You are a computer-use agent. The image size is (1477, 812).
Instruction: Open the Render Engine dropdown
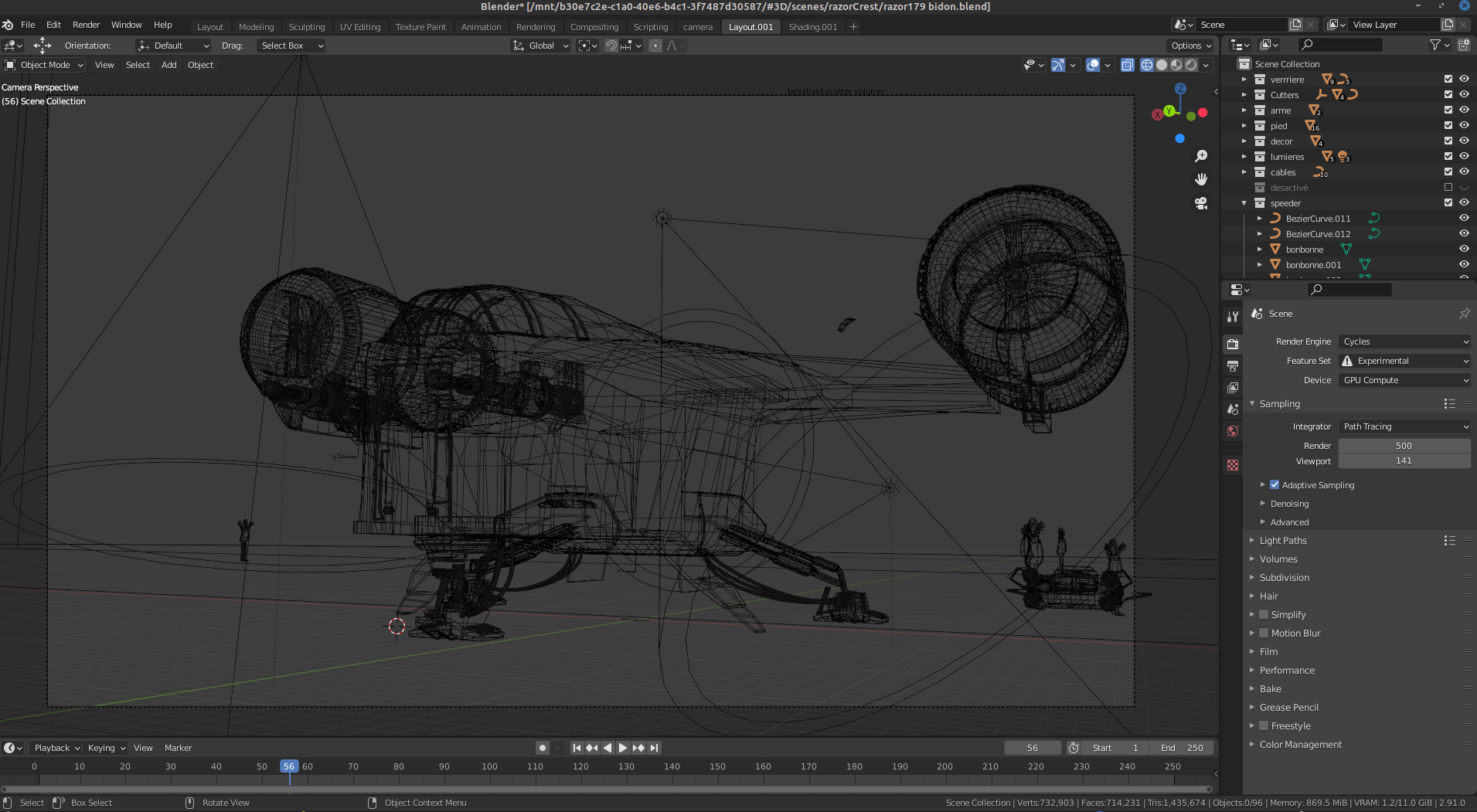click(1404, 341)
